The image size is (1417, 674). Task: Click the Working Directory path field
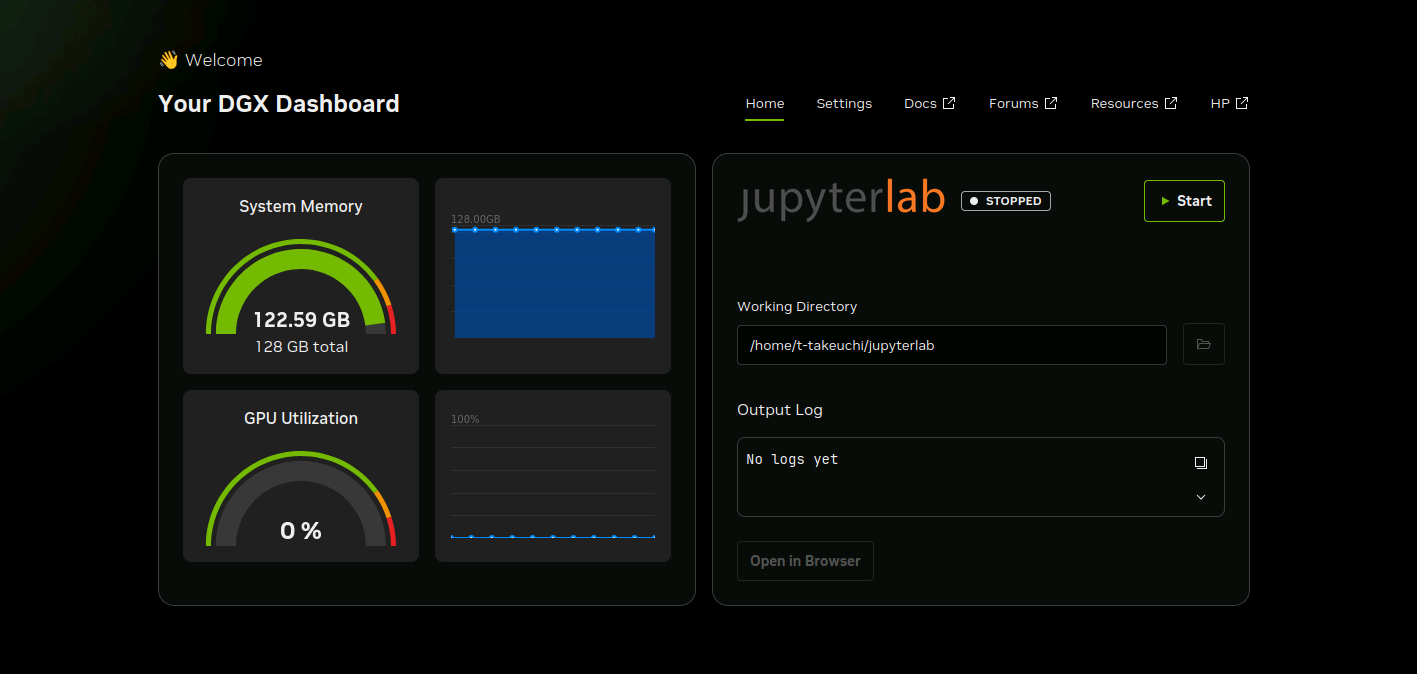click(x=951, y=345)
